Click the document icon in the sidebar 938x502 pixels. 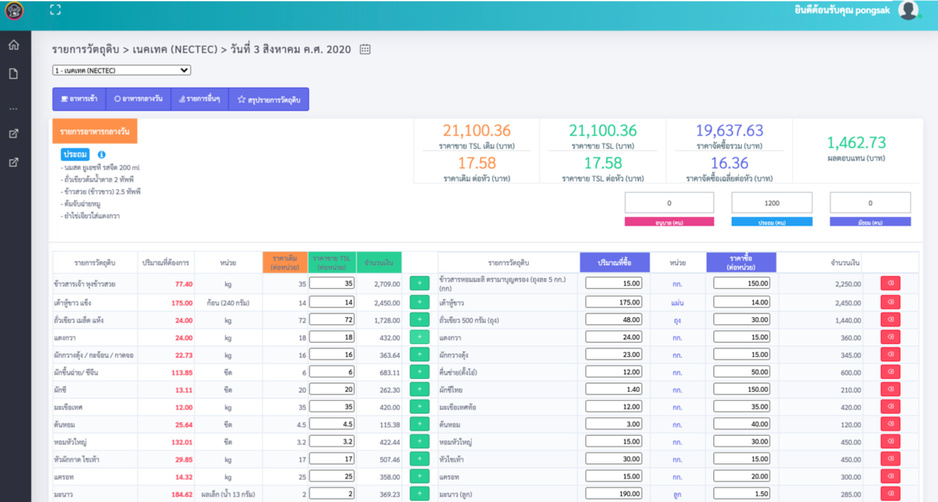pyautogui.click(x=14, y=74)
